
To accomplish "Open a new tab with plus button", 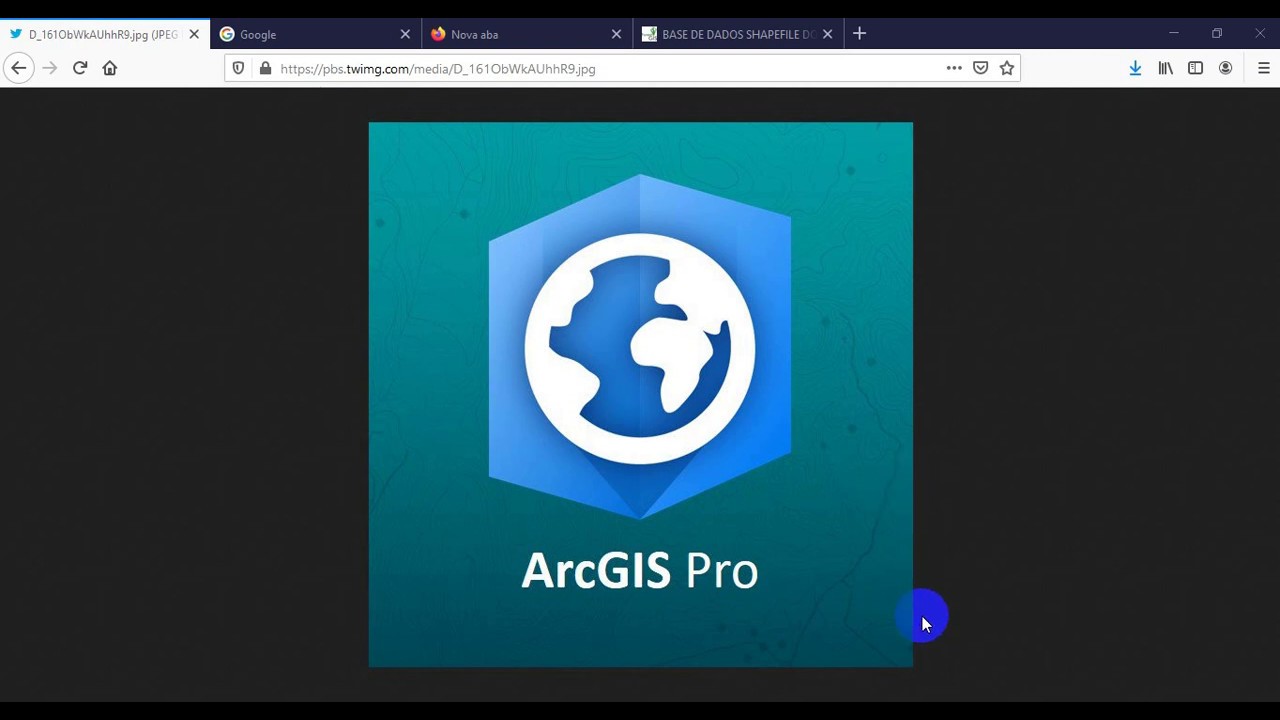I will pos(859,34).
